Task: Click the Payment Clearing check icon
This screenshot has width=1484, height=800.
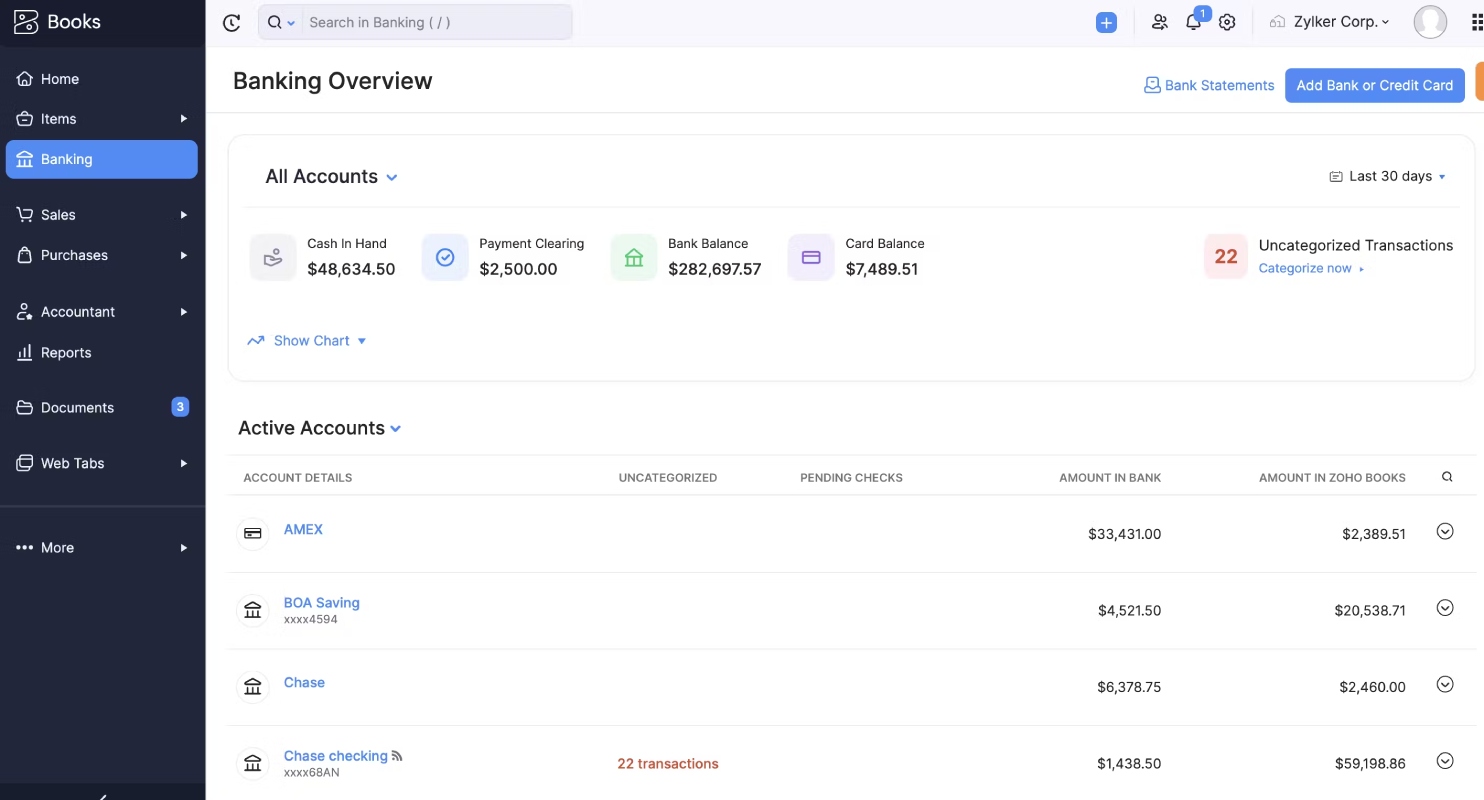Action: [x=445, y=257]
